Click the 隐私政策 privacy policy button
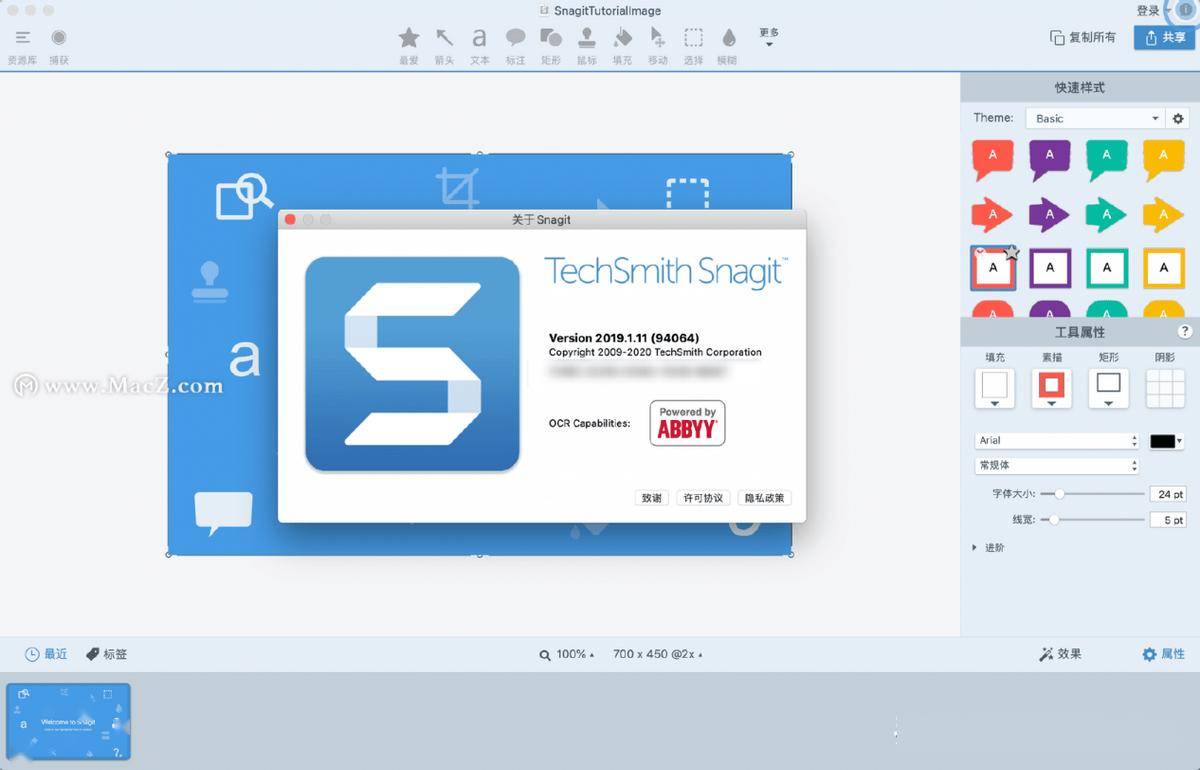 click(x=764, y=498)
